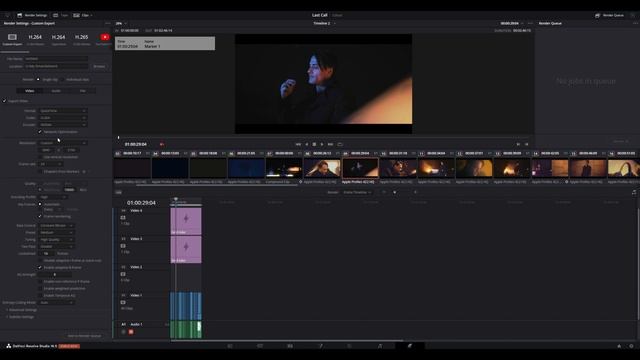This screenshot has width=640, height=360.
Task: Toggle Frame reordering checkbox
Action: tap(40, 216)
